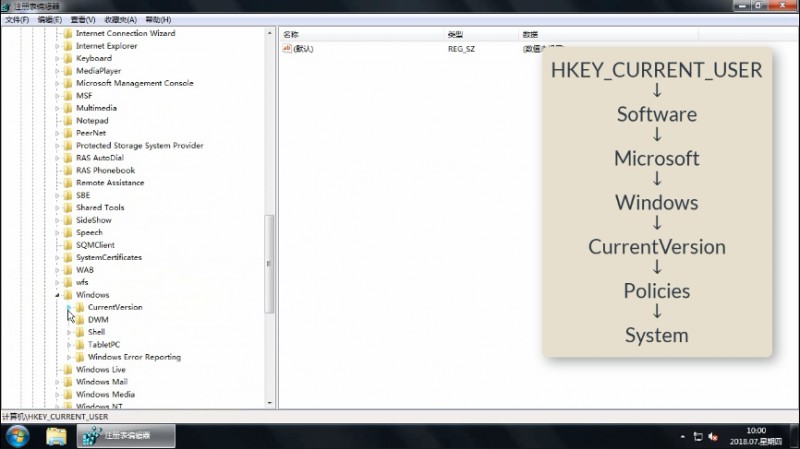The height and width of the screenshot is (449, 800).
Task: Click Registry Editor taskbar button
Action: point(126,436)
